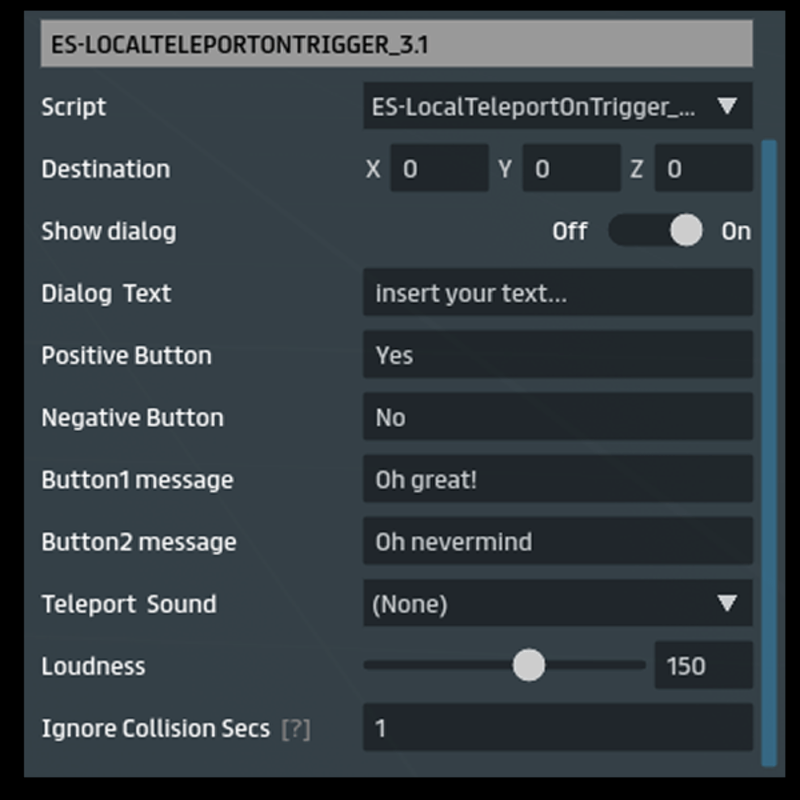
Task: Click the Off label beside the toggle
Action: (x=569, y=231)
